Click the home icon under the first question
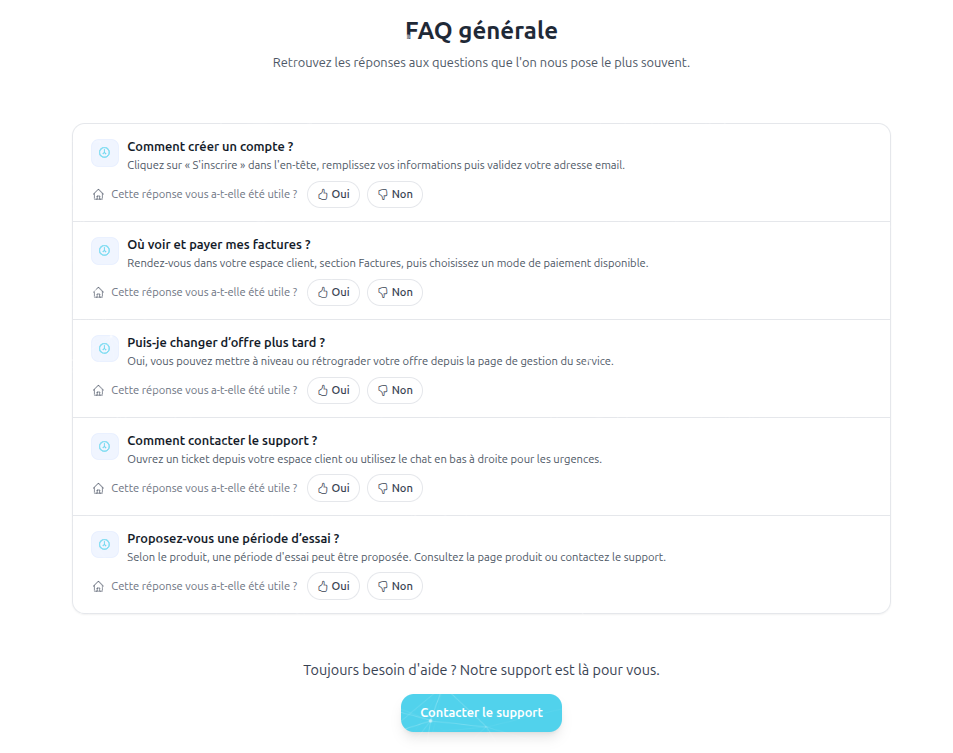 point(97,194)
